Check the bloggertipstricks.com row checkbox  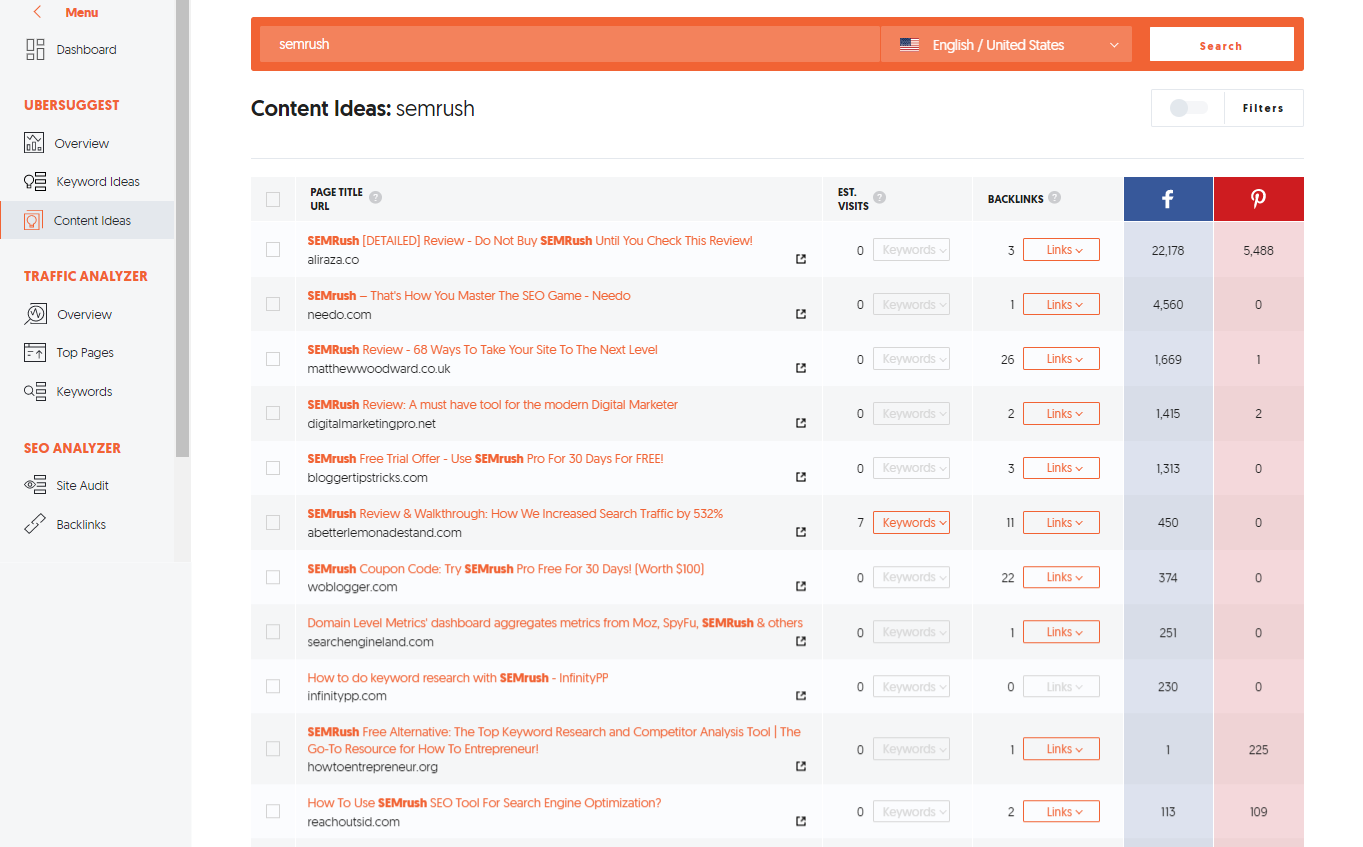273,467
